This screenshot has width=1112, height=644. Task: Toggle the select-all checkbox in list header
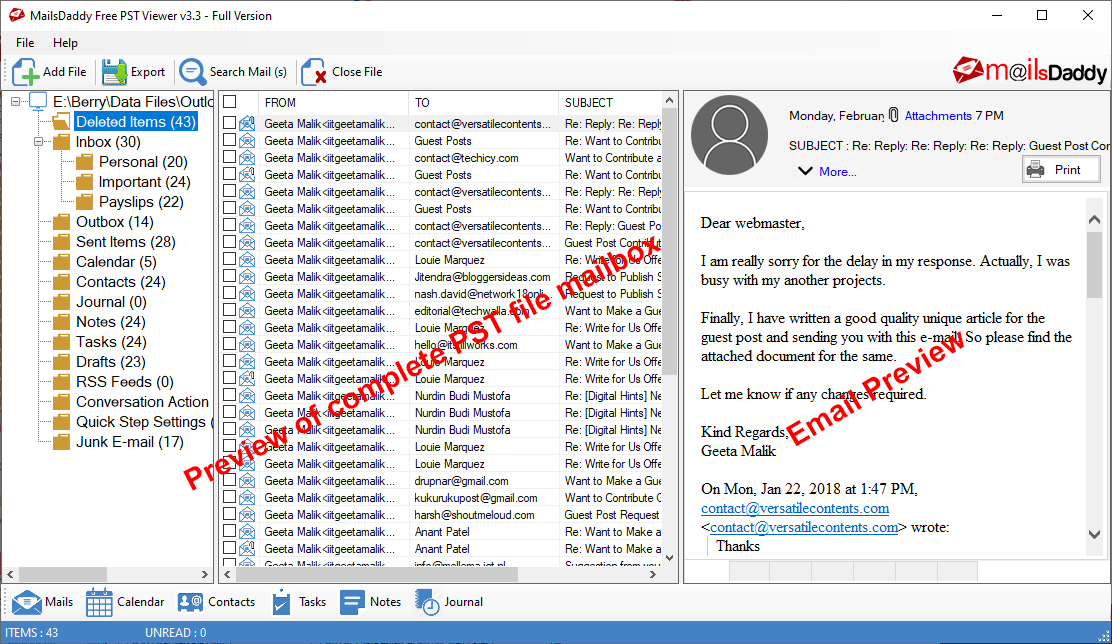click(230, 101)
